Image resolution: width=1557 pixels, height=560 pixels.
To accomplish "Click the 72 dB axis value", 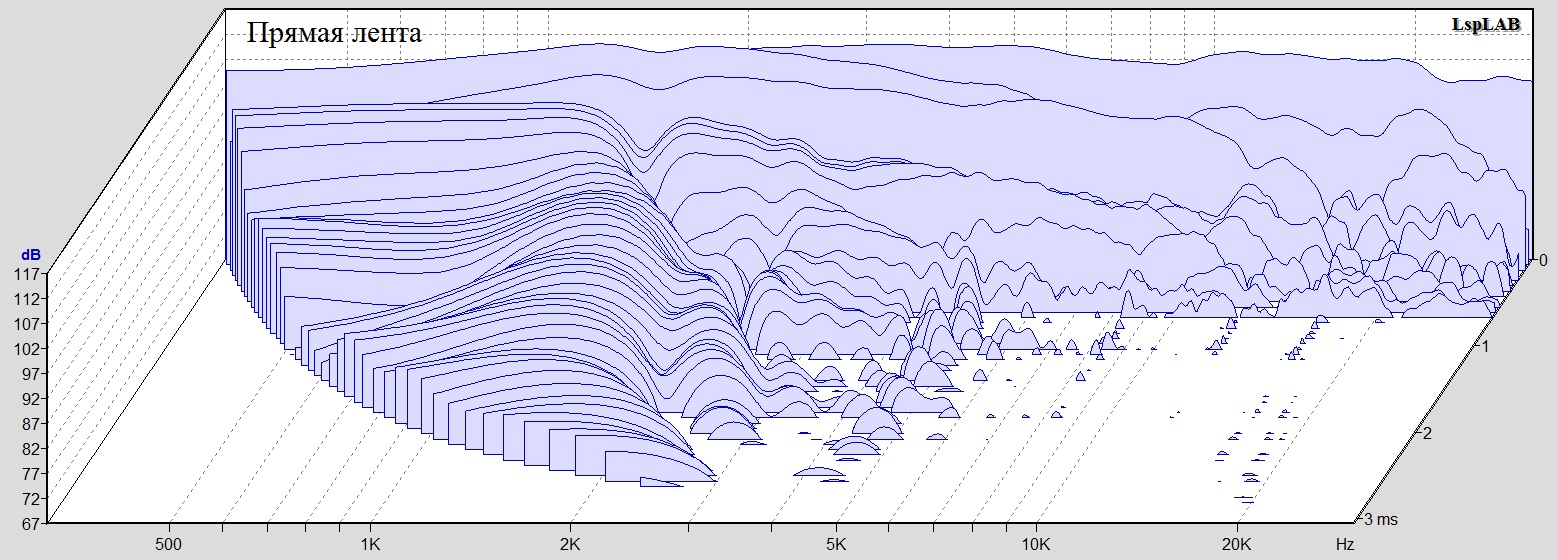I will 32,498.
